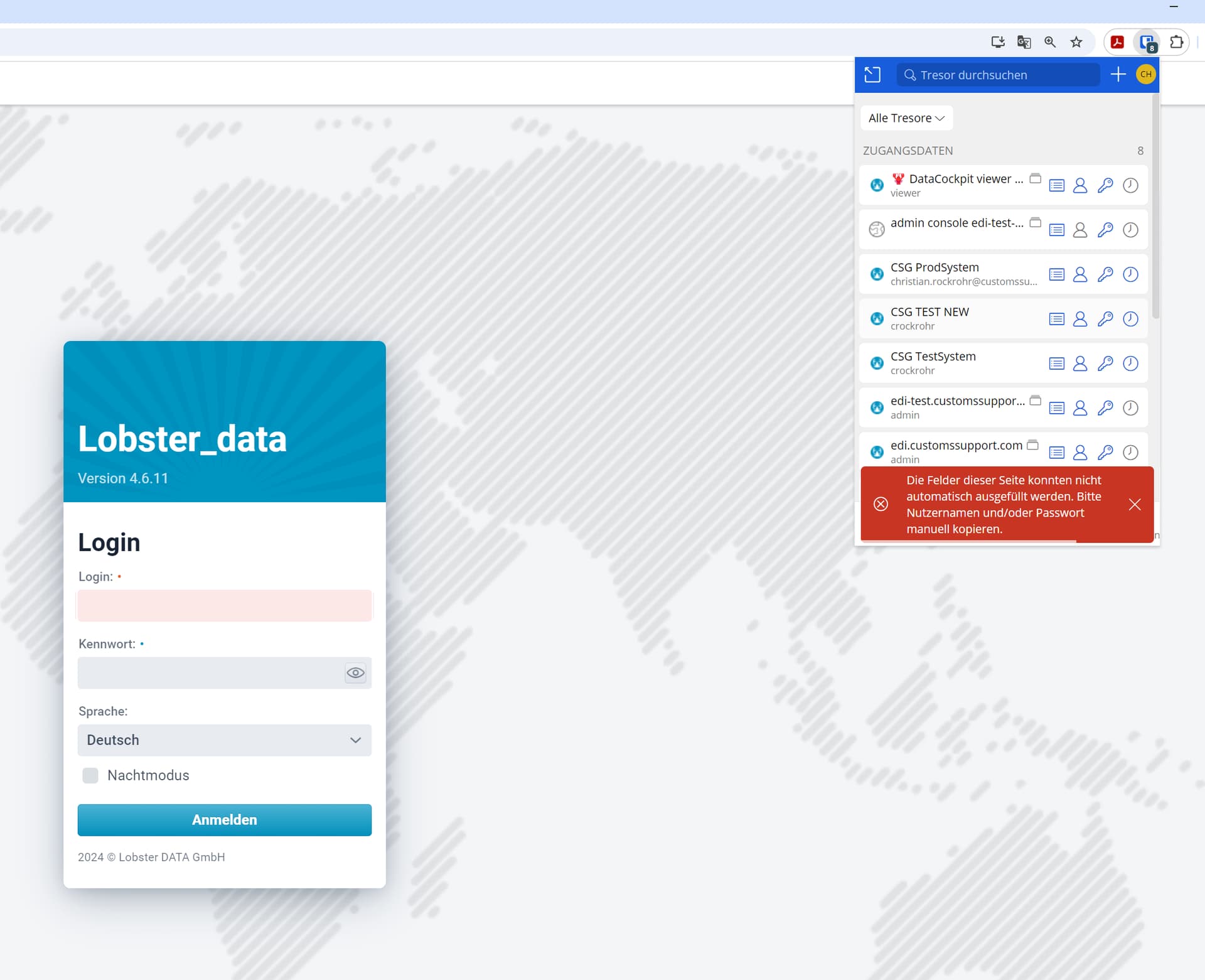The width and height of the screenshot is (1205, 980).
Task: Copy CSG TEST NEW password
Action: coord(1105,320)
